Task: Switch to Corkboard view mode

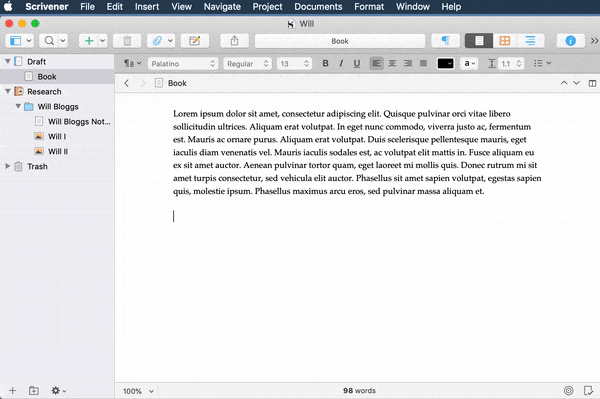Action: pyautogui.click(x=505, y=41)
